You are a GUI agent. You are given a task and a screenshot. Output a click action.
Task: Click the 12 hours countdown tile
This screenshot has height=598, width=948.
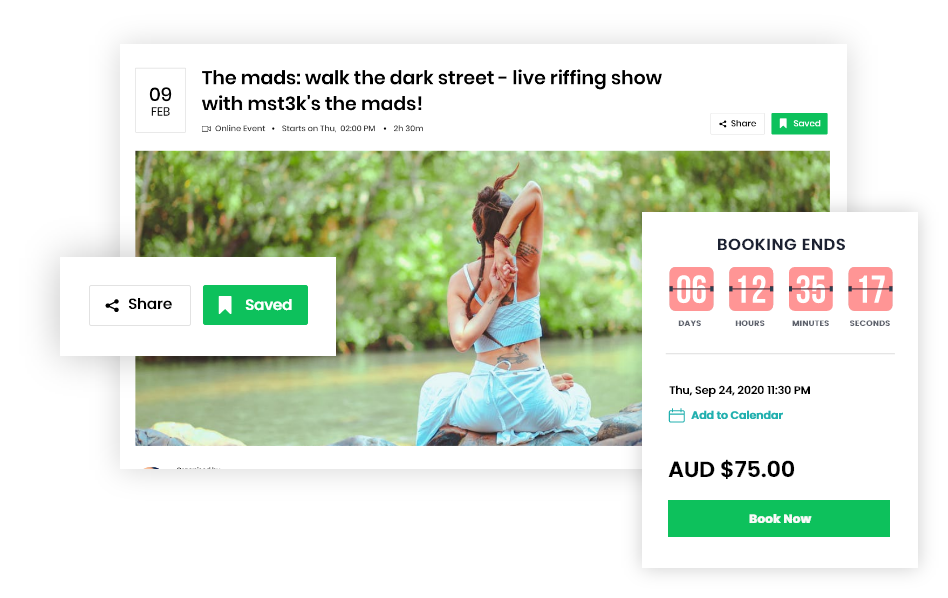(751, 289)
